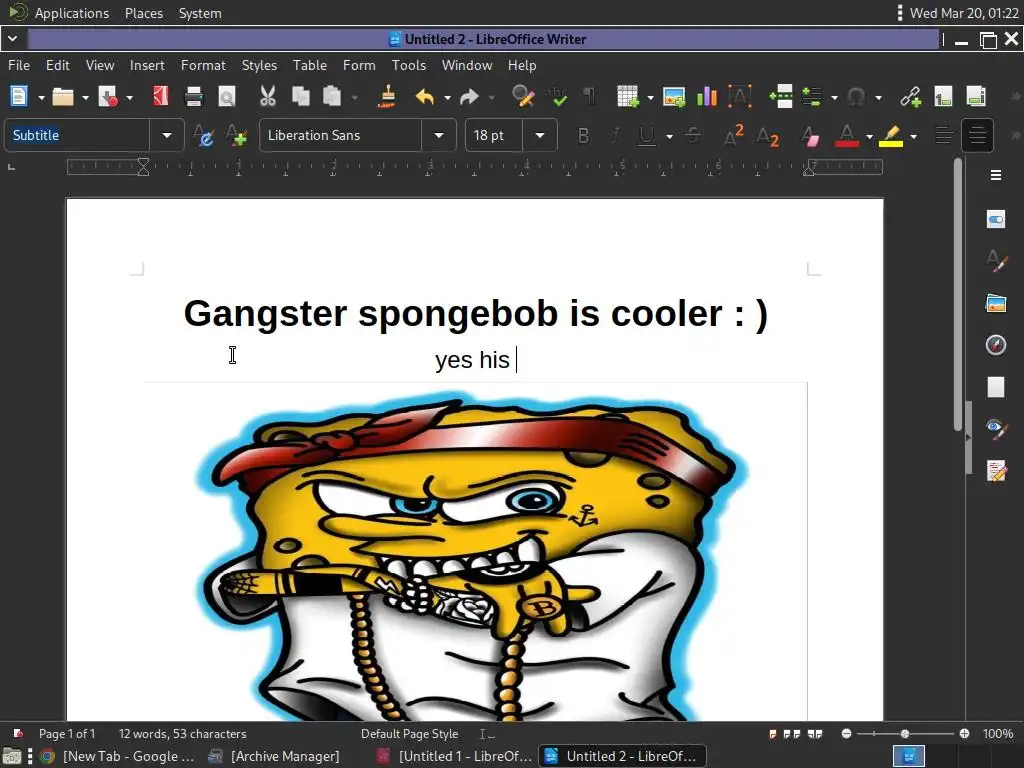Apply yellow highlighting color
1024x768 pixels.
click(x=891, y=136)
